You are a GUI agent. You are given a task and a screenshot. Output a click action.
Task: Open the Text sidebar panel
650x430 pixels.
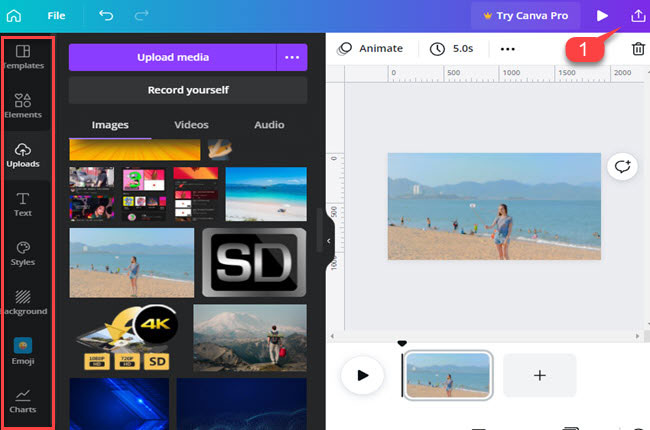pos(23,204)
